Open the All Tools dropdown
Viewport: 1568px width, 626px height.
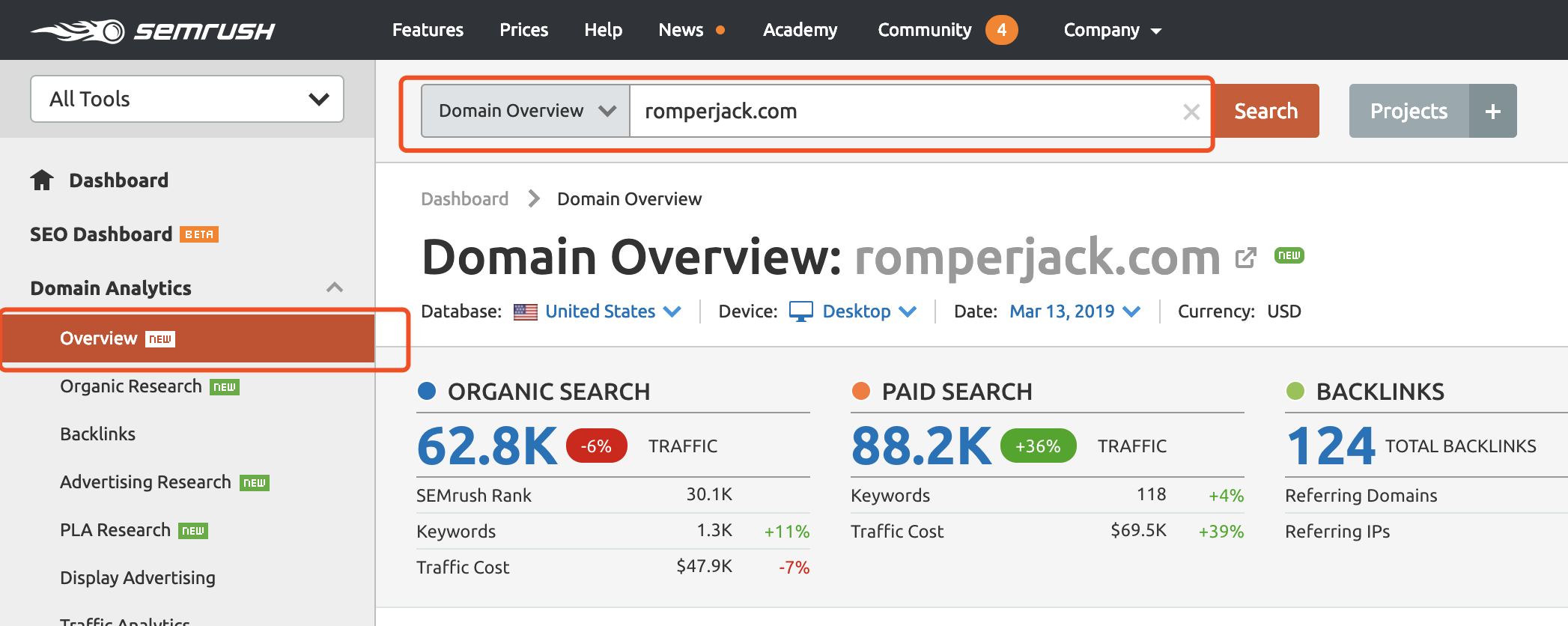pyautogui.click(x=187, y=99)
